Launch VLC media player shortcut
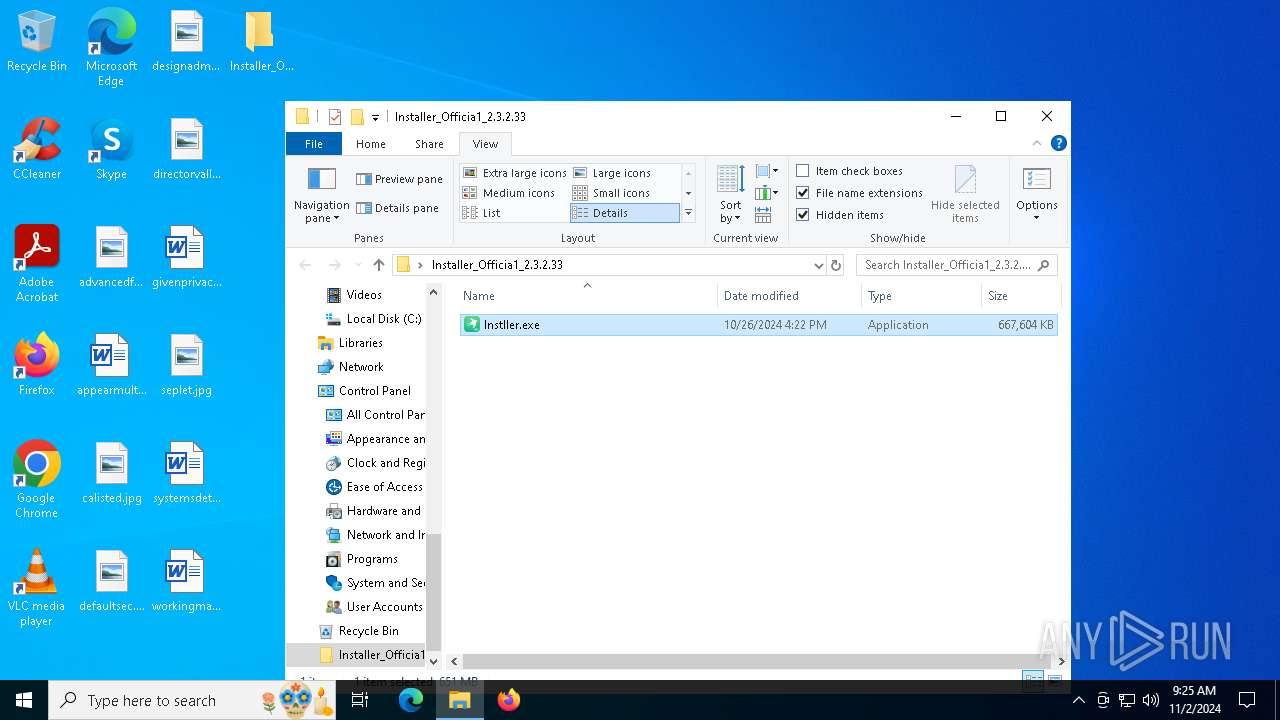The width and height of the screenshot is (1280, 720). pos(37,588)
